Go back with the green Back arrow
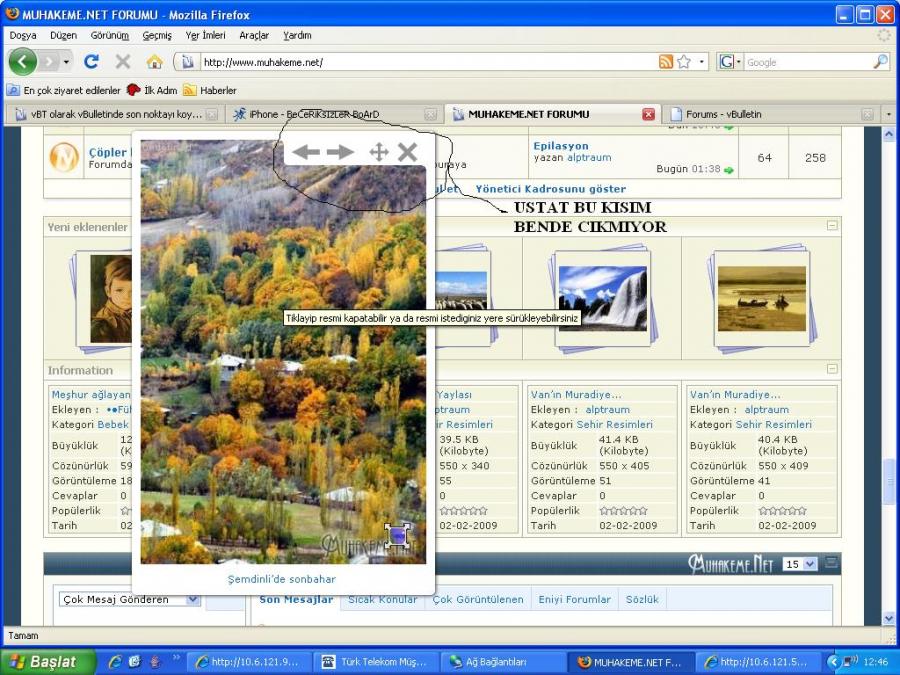The image size is (900, 675). point(22,61)
